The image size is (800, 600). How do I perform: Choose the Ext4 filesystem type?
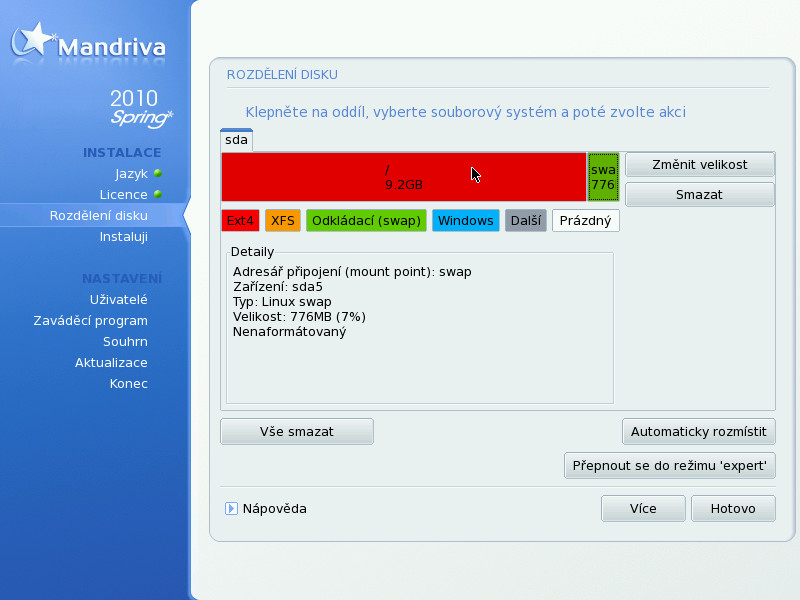click(x=240, y=220)
